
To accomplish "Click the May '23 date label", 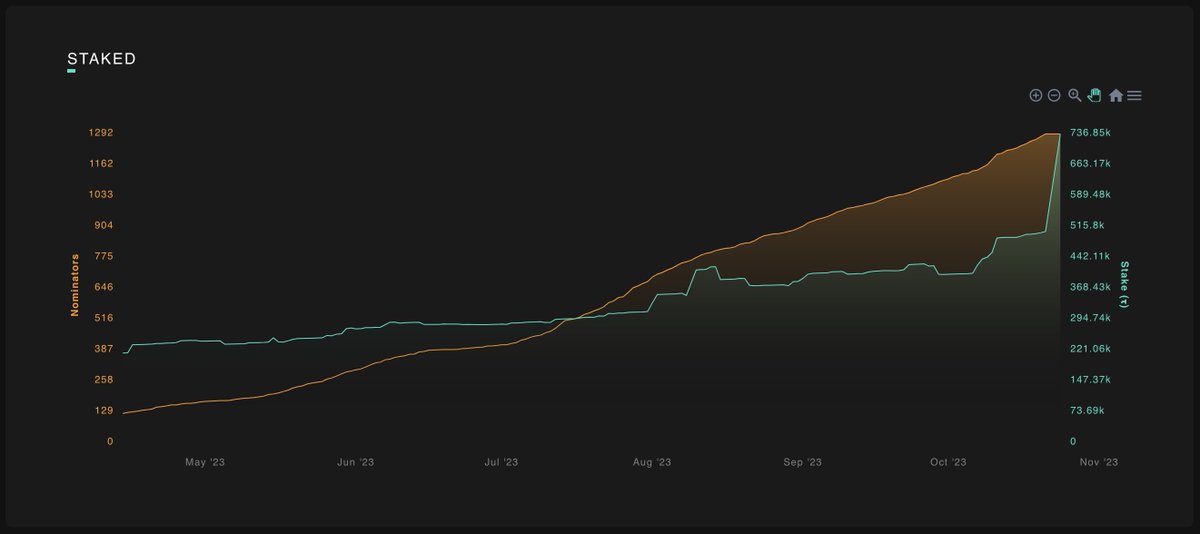I will [205, 463].
